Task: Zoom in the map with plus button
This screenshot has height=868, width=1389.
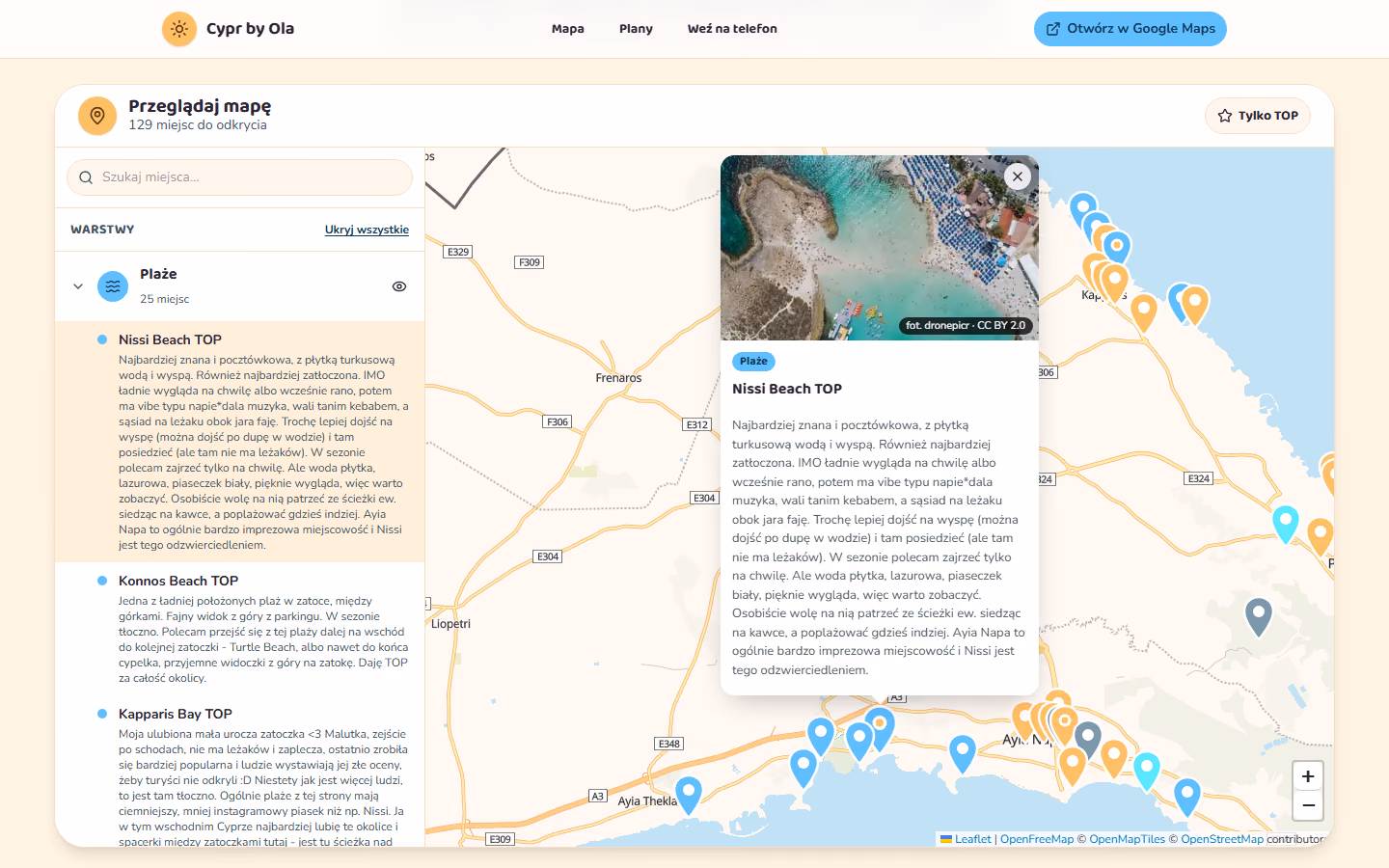Action: [1308, 776]
